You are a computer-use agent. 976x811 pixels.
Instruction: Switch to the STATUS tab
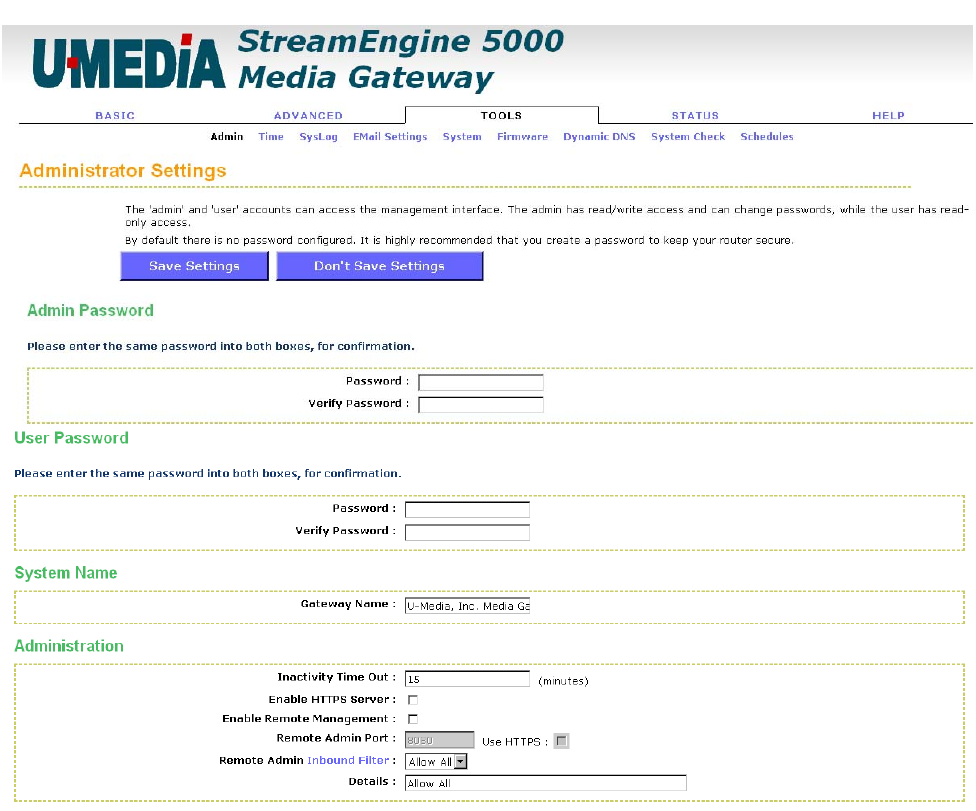point(695,115)
